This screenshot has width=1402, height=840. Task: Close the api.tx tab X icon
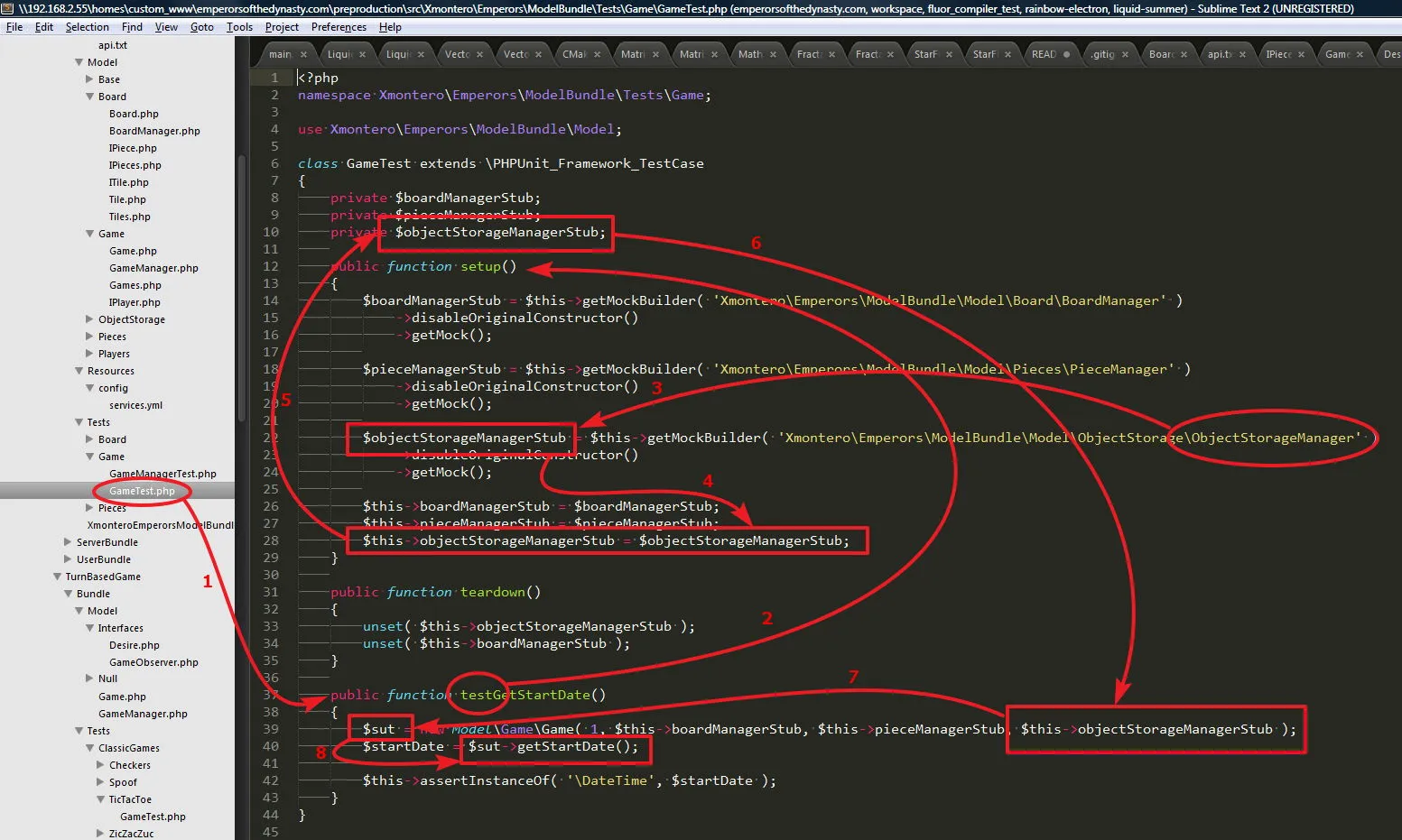(1242, 54)
